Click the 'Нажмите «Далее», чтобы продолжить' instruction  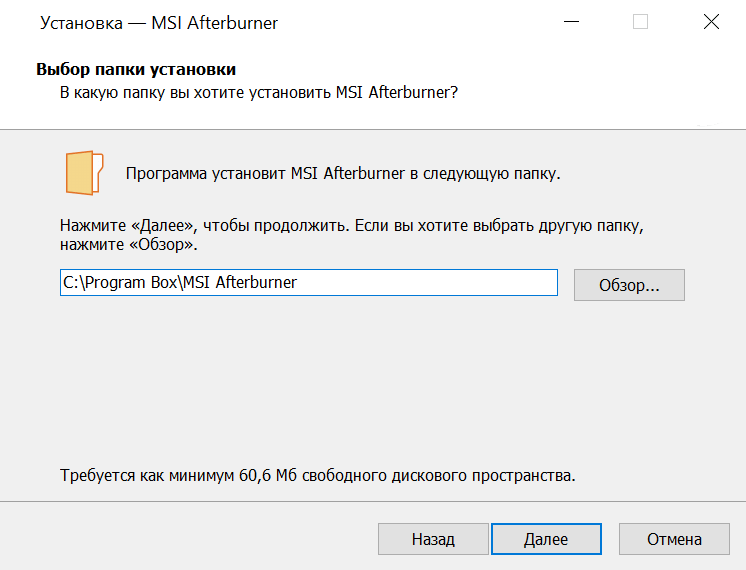pyautogui.click(x=205, y=226)
